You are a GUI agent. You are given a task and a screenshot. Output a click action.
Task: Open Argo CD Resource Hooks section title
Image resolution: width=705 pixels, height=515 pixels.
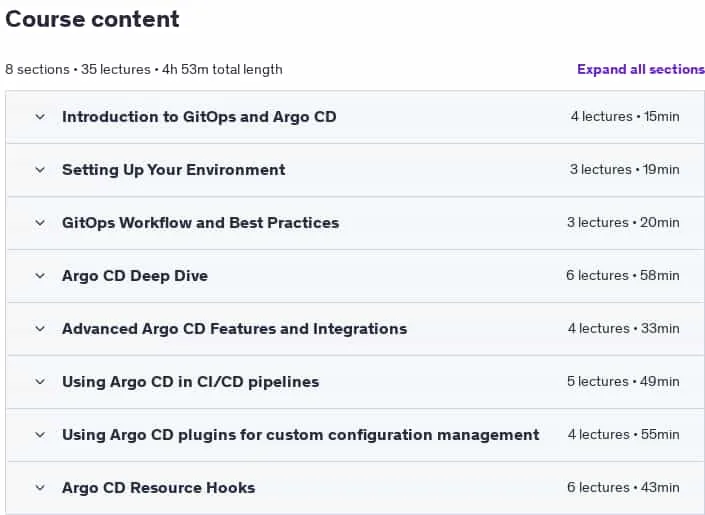[x=159, y=488]
